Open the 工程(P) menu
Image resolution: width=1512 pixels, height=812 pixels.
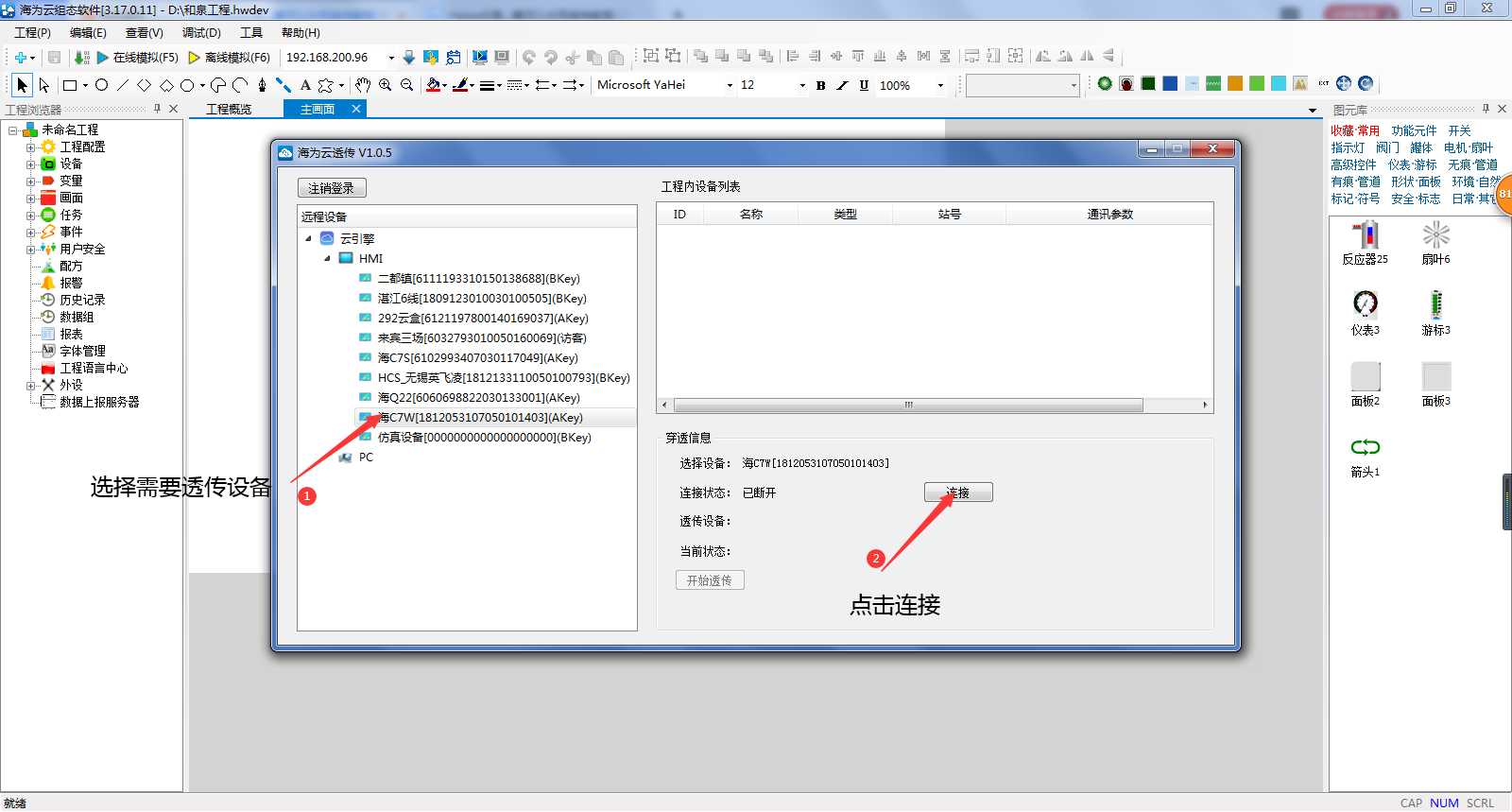point(33,32)
